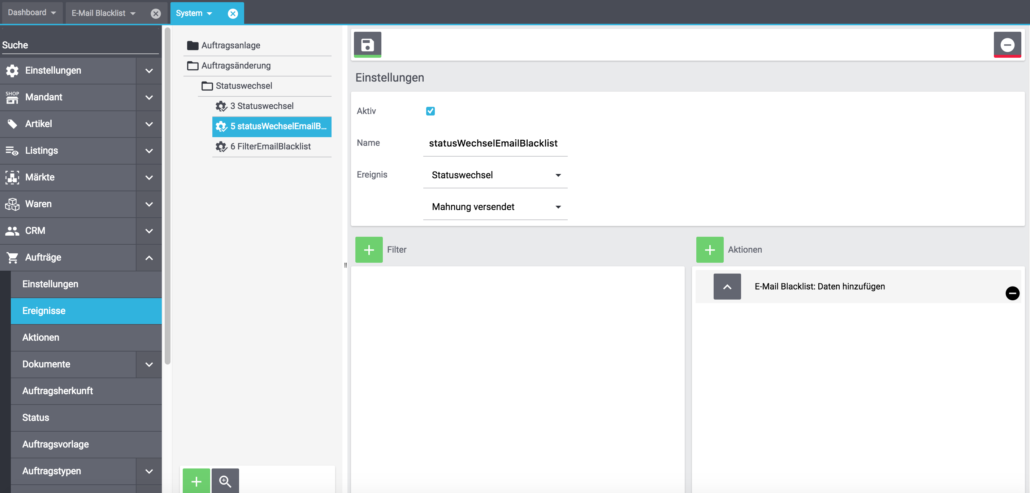Click the Listings icon in sidebar
Image resolution: width=1030 pixels, height=493 pixels.
(x=12, y=151)
